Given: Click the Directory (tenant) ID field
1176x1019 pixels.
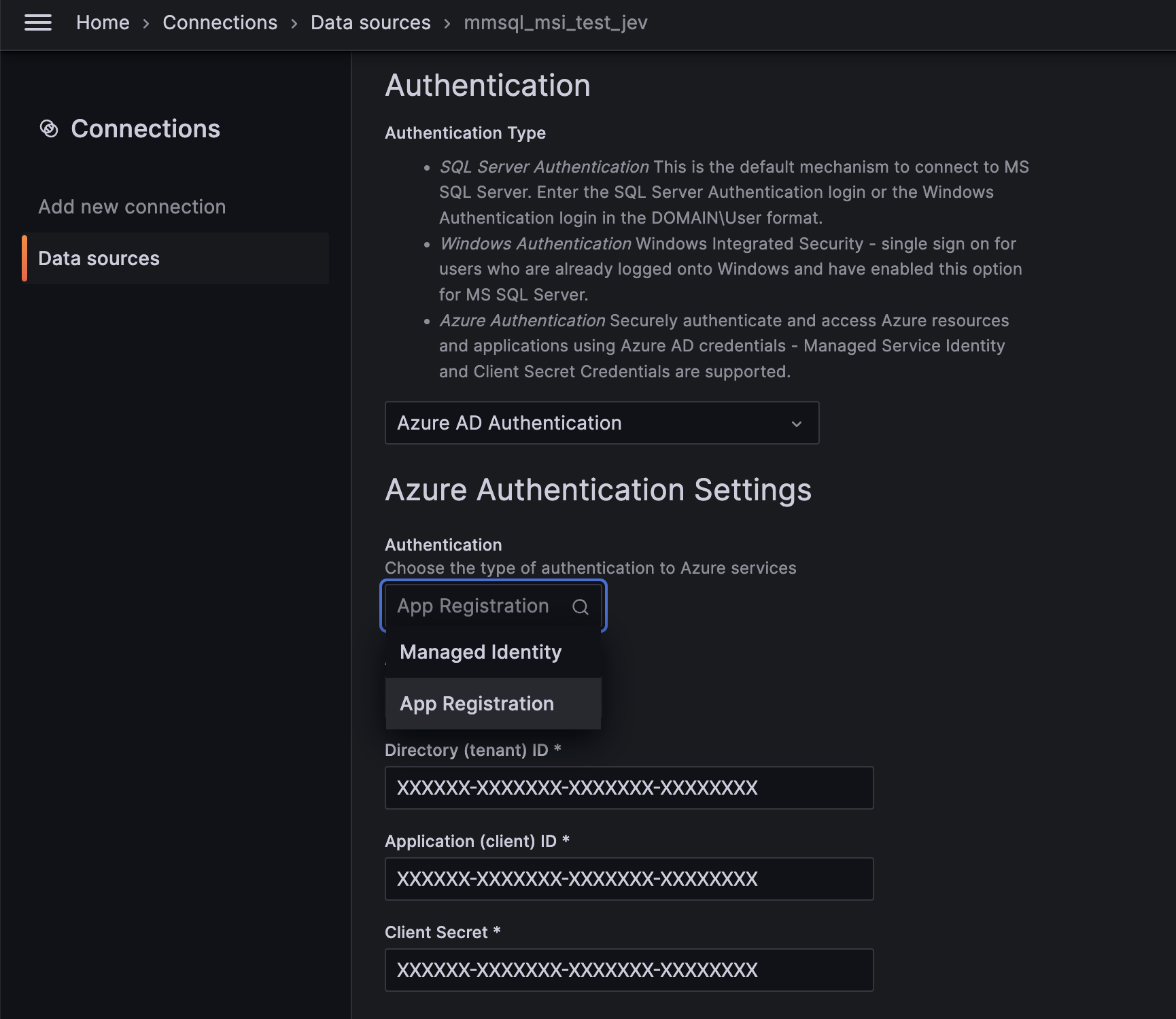Looking at the screenshot, I should pos(629,787).
